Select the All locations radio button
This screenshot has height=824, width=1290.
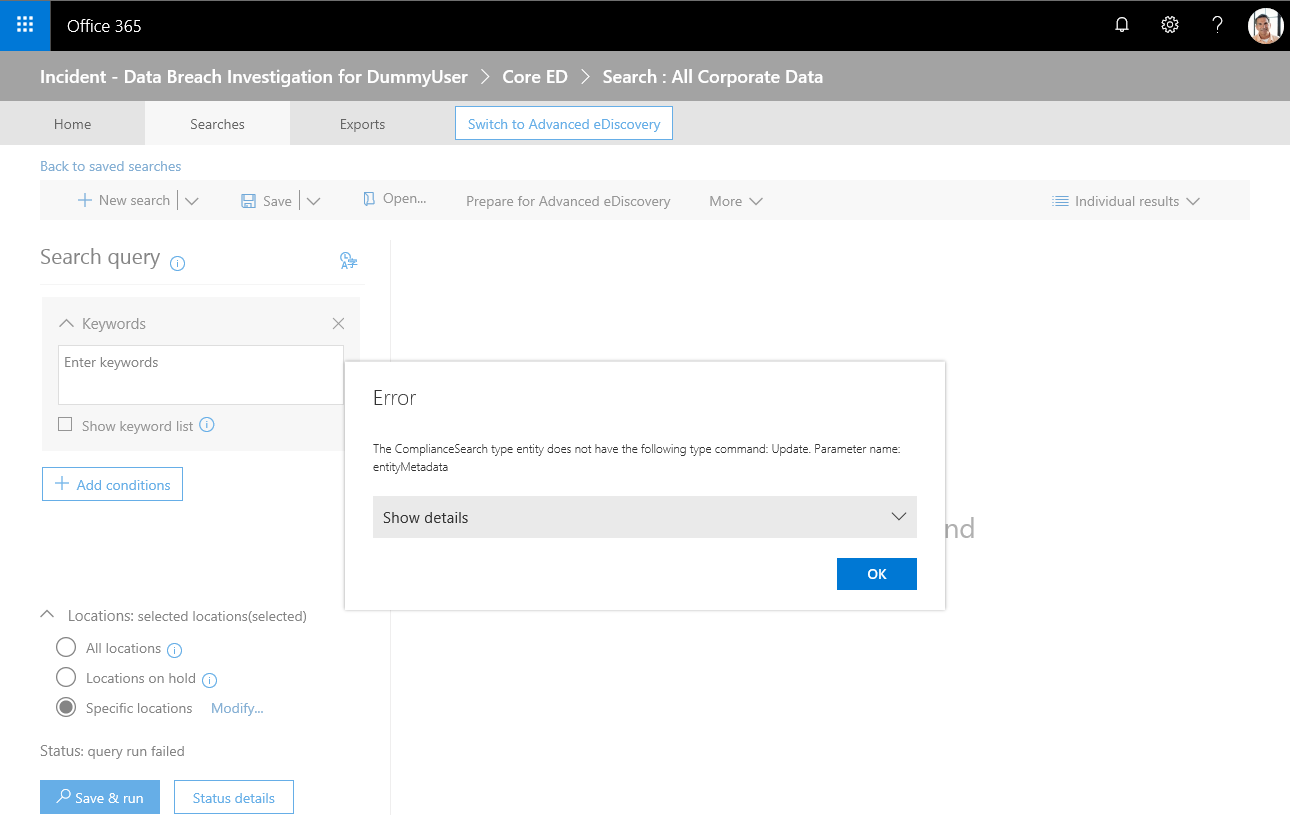coord(66,647)
